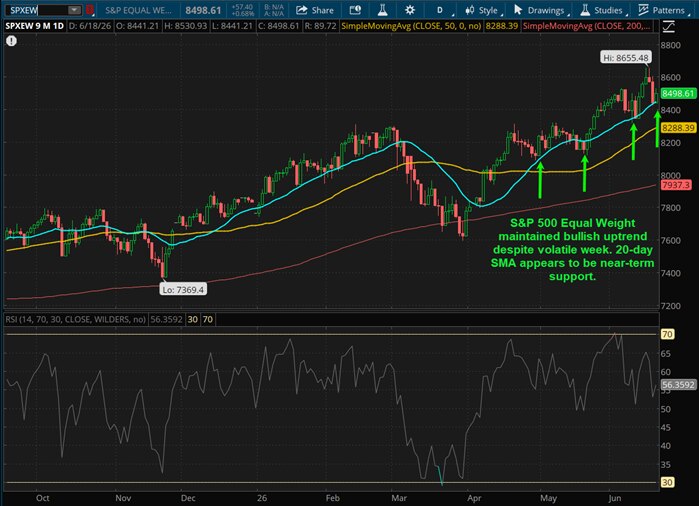Click the O: 8441.21 open value

137,26
